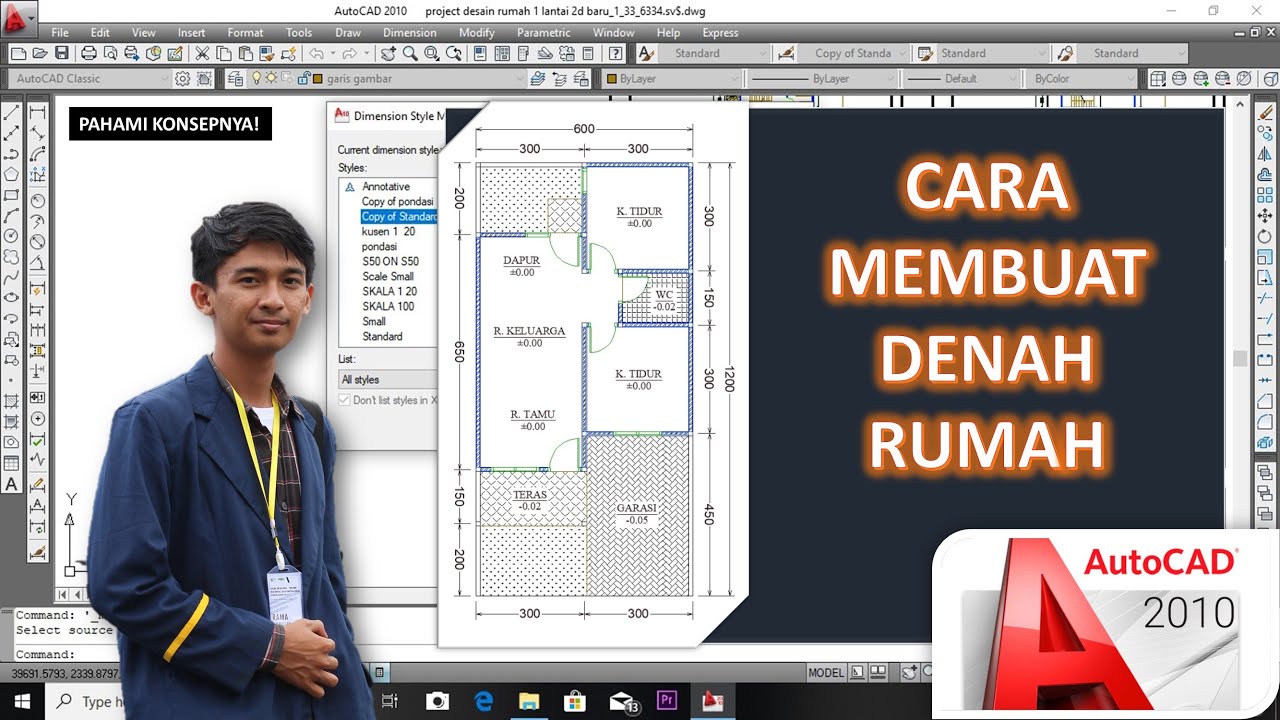Select SKALA 100 style
Image resolution: width=1280 pixels, height=720 pixels.
(388, 306)
